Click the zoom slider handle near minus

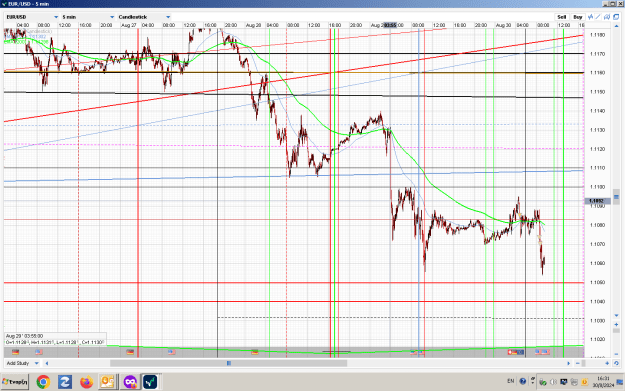(x=584, y=363)
